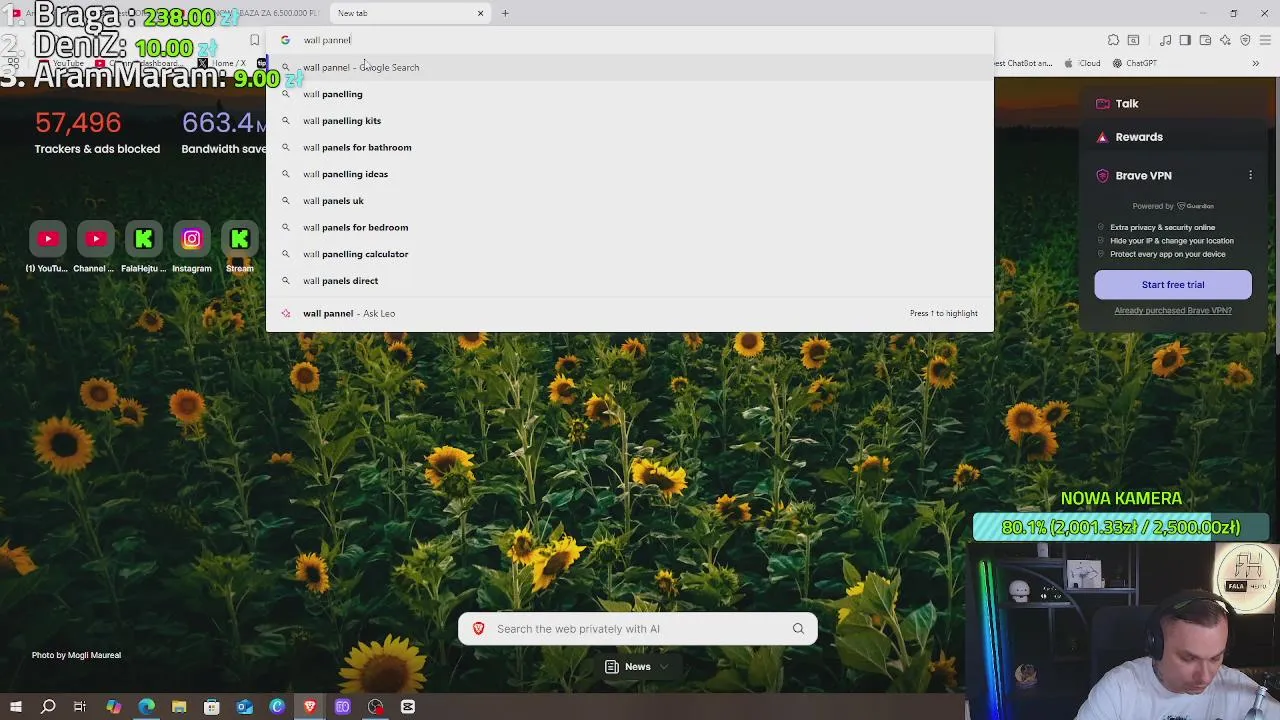
Task: Choose 'wall panelling' suggestion
Action: pyautogui.click(x=630, y=94)
